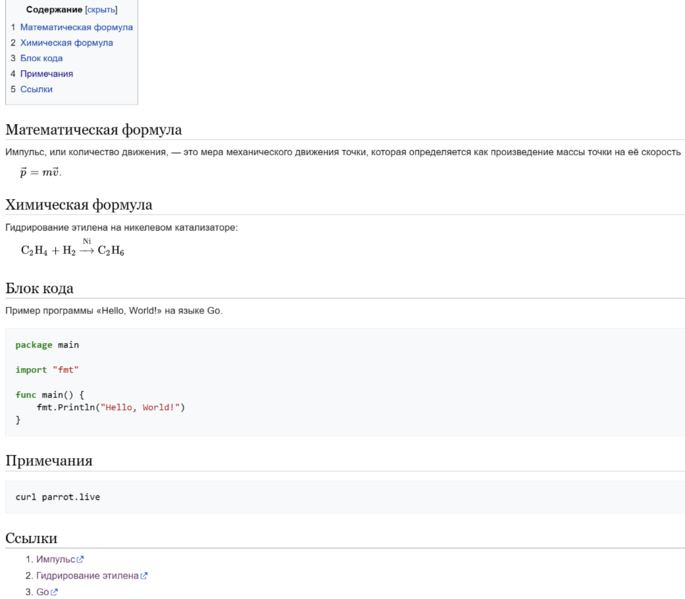Hide the table of contents via «скрыть»
This screenshot has width=685, height=599.
point(101,10)
